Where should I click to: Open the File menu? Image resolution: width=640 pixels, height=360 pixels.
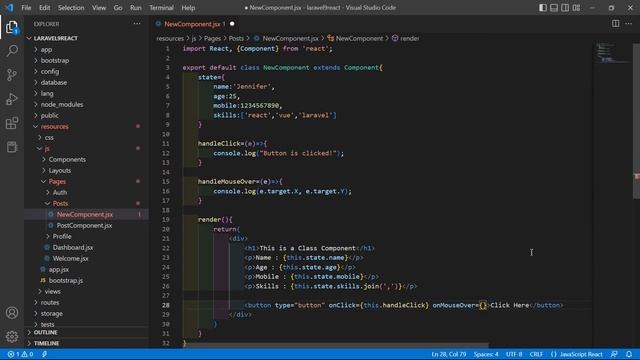[x=26, y=8]
